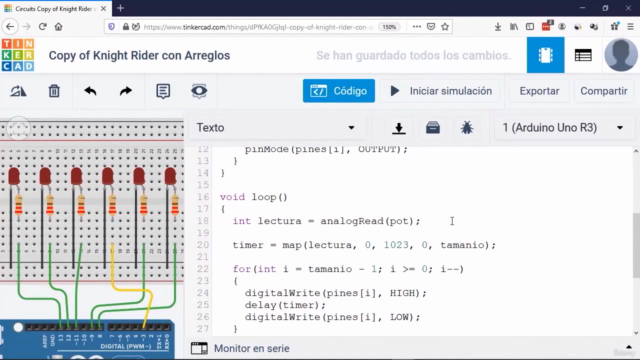
Task: Click the Exportar button
Action: 539,91
